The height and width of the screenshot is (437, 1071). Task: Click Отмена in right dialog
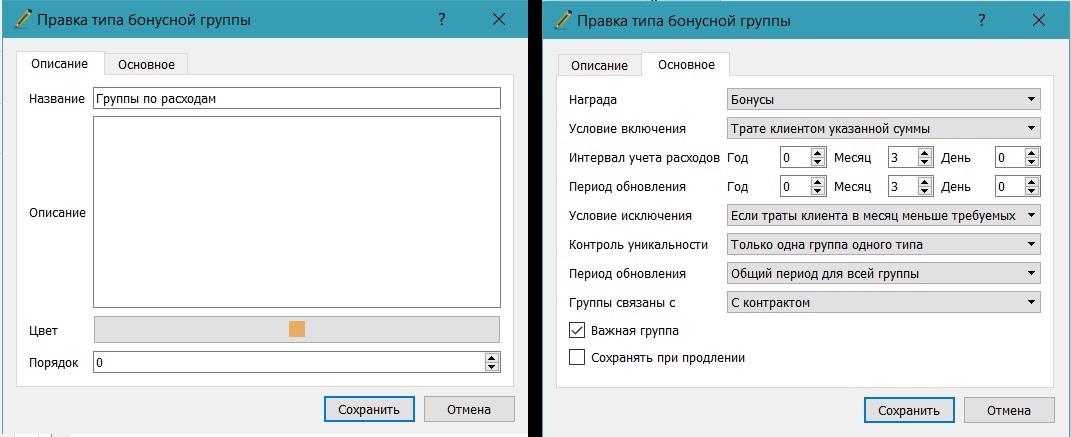[x=1009, y=410]
